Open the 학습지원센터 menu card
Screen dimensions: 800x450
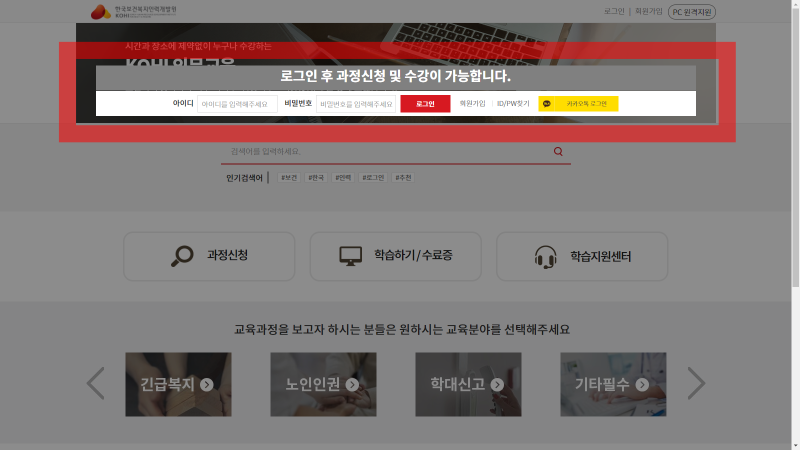tap(582, 256)
